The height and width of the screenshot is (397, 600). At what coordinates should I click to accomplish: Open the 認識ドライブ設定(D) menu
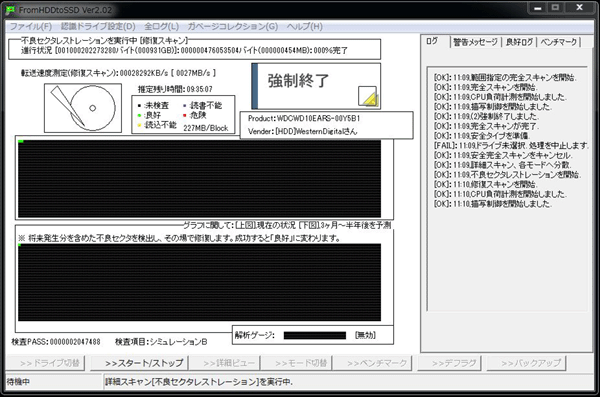[98, 26]
